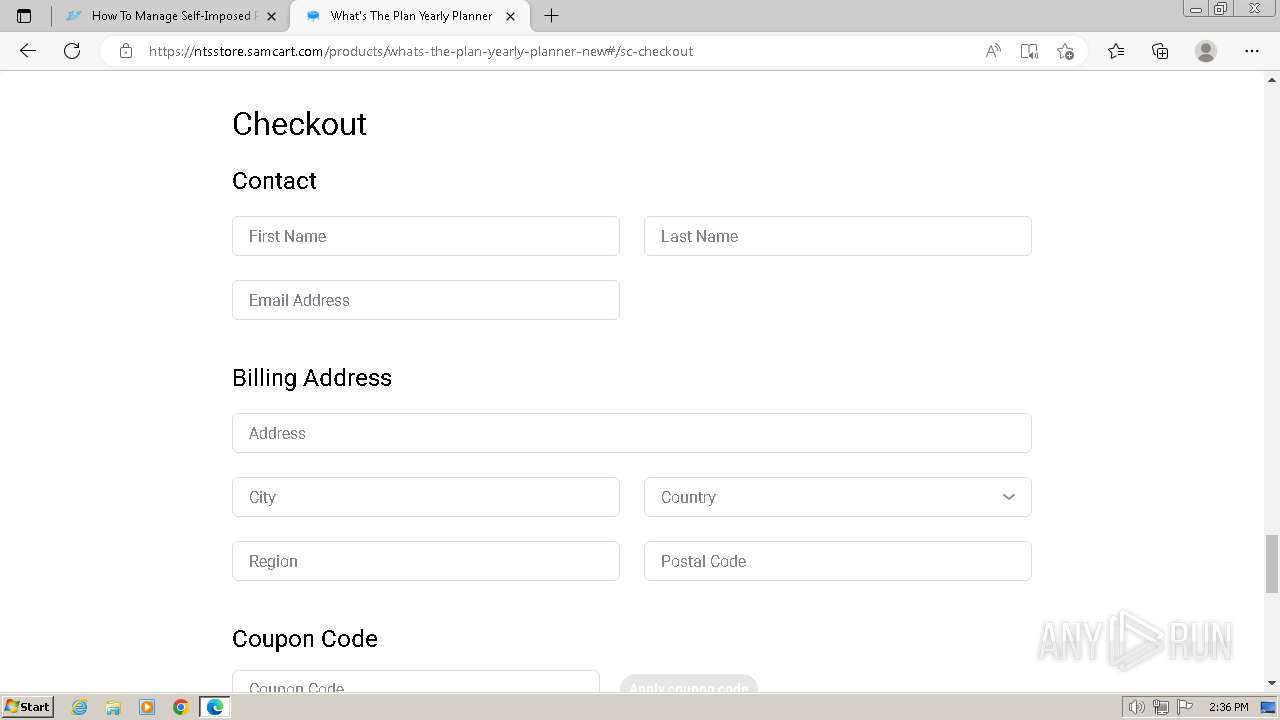Click the scrollbar up arrow
Screen dimensions: 1280x720
(1272, 79)
